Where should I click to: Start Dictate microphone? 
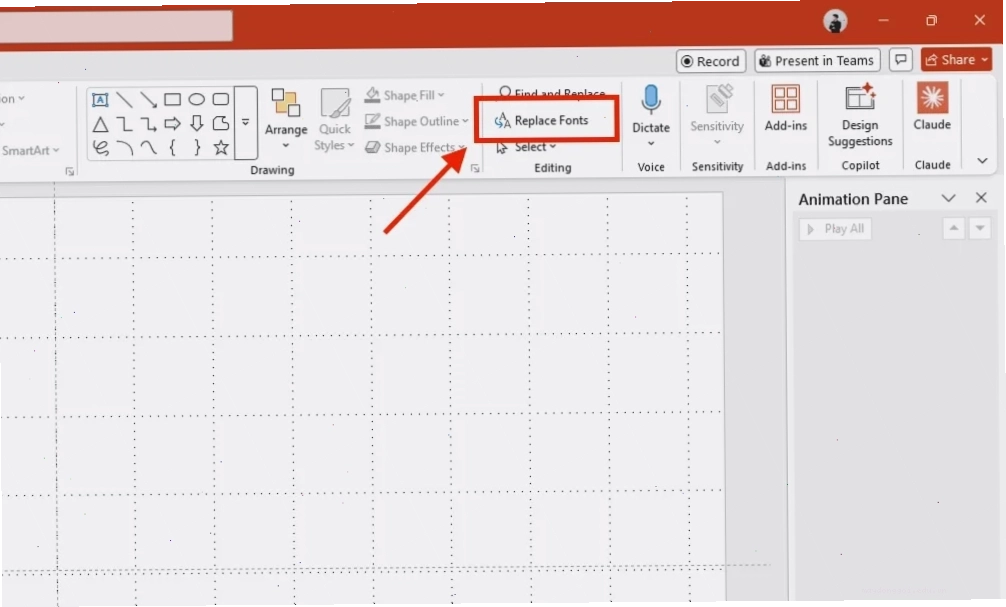pyautogui.click(x=651, y=109)
